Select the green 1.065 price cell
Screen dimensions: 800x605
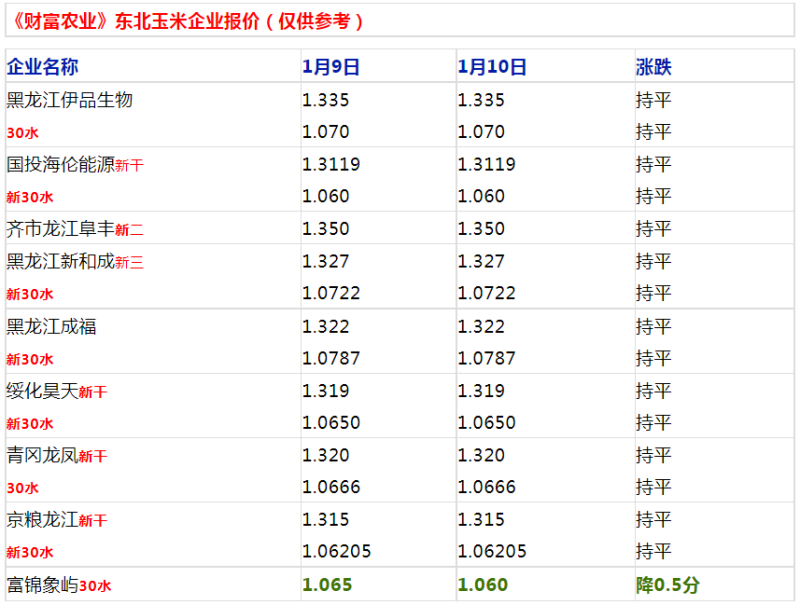tap(327, 585)
